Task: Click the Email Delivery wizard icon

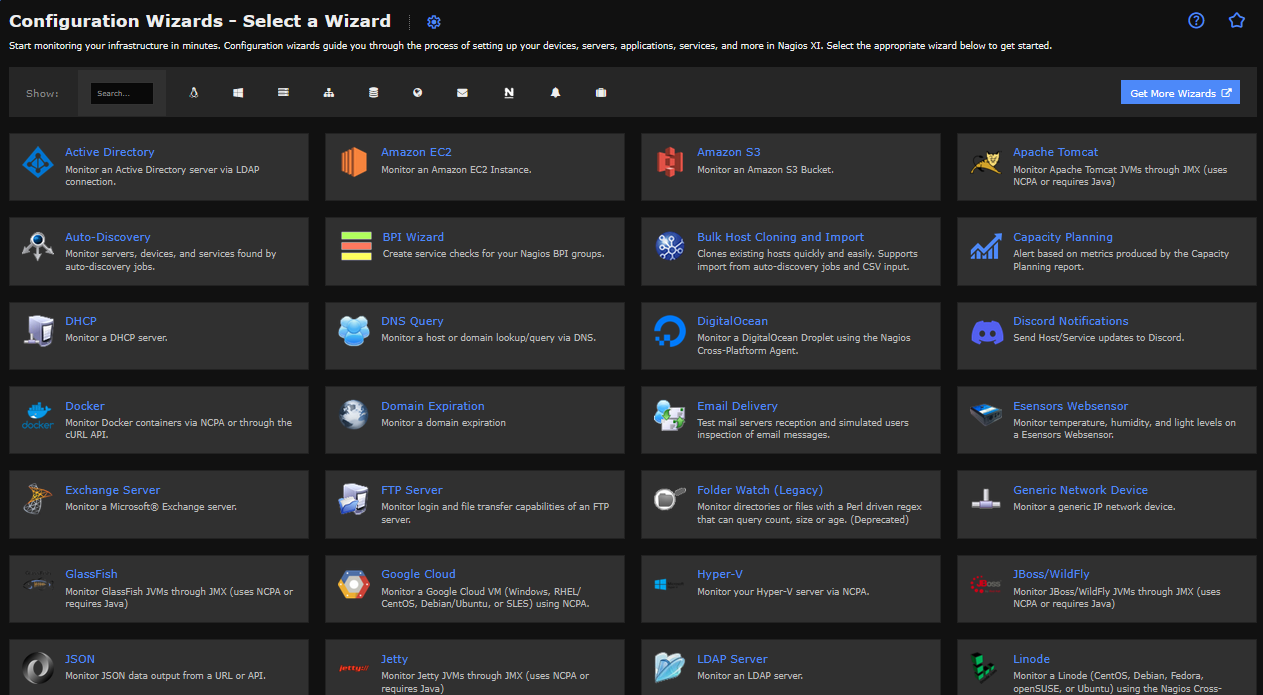Action: tap(670, 415)
